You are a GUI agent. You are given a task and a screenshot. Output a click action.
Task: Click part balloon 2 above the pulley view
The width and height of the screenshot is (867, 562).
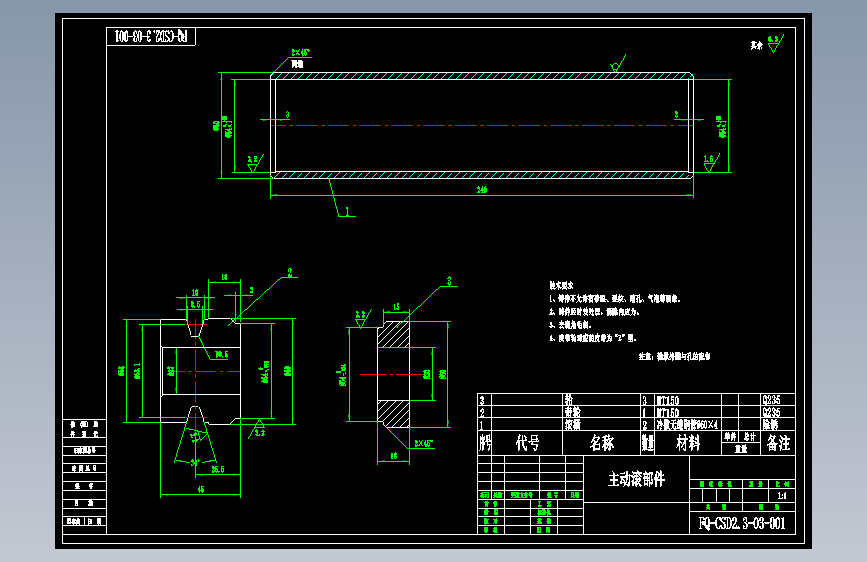(290, 272)
